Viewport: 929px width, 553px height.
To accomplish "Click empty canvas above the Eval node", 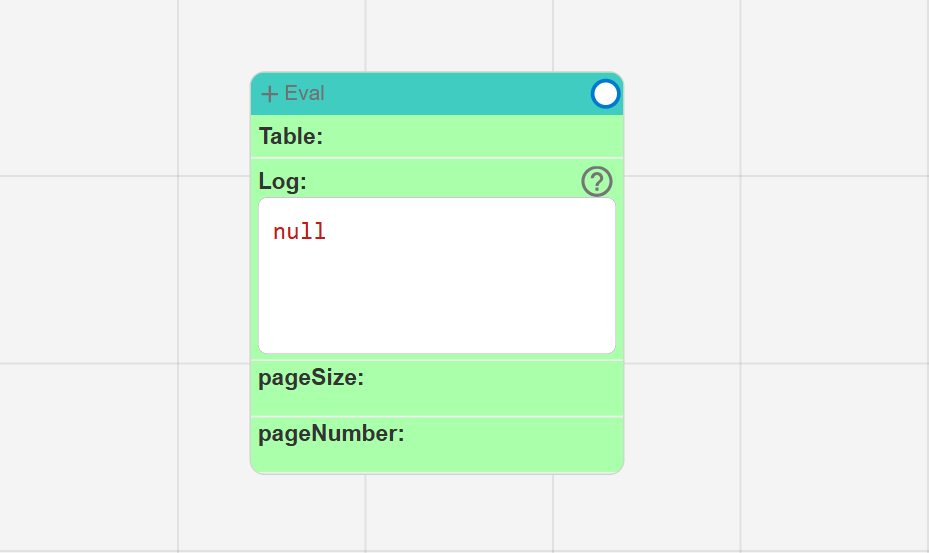I will coord(437,36).
